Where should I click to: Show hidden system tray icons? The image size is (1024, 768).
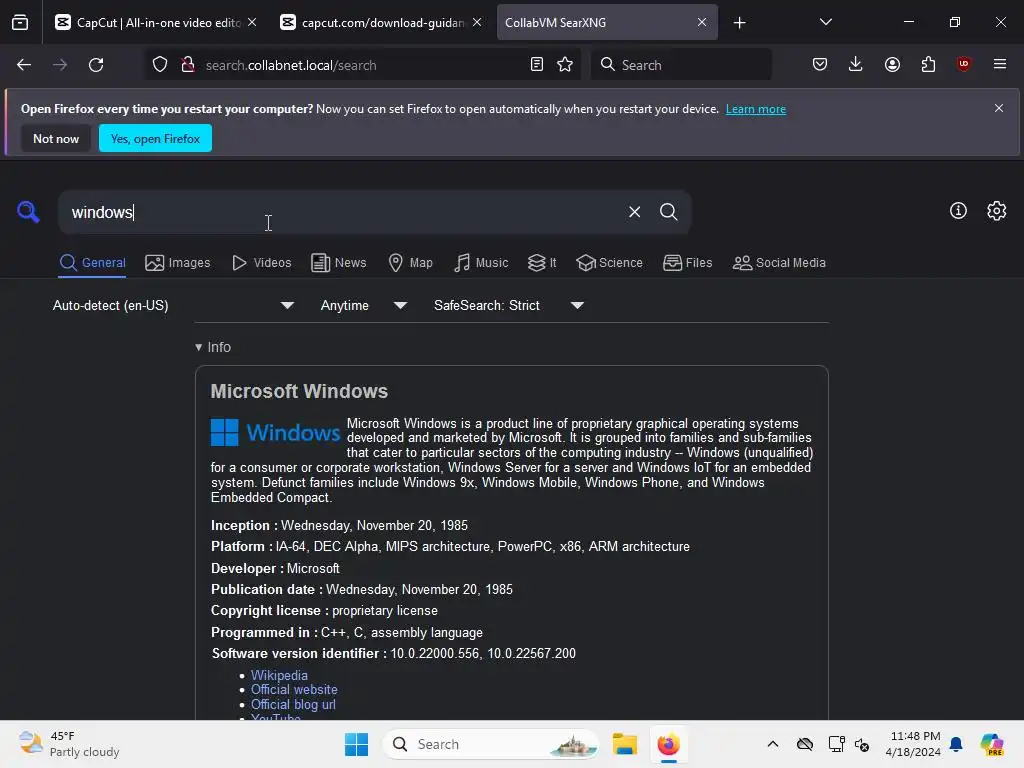(x=772, y=744)
